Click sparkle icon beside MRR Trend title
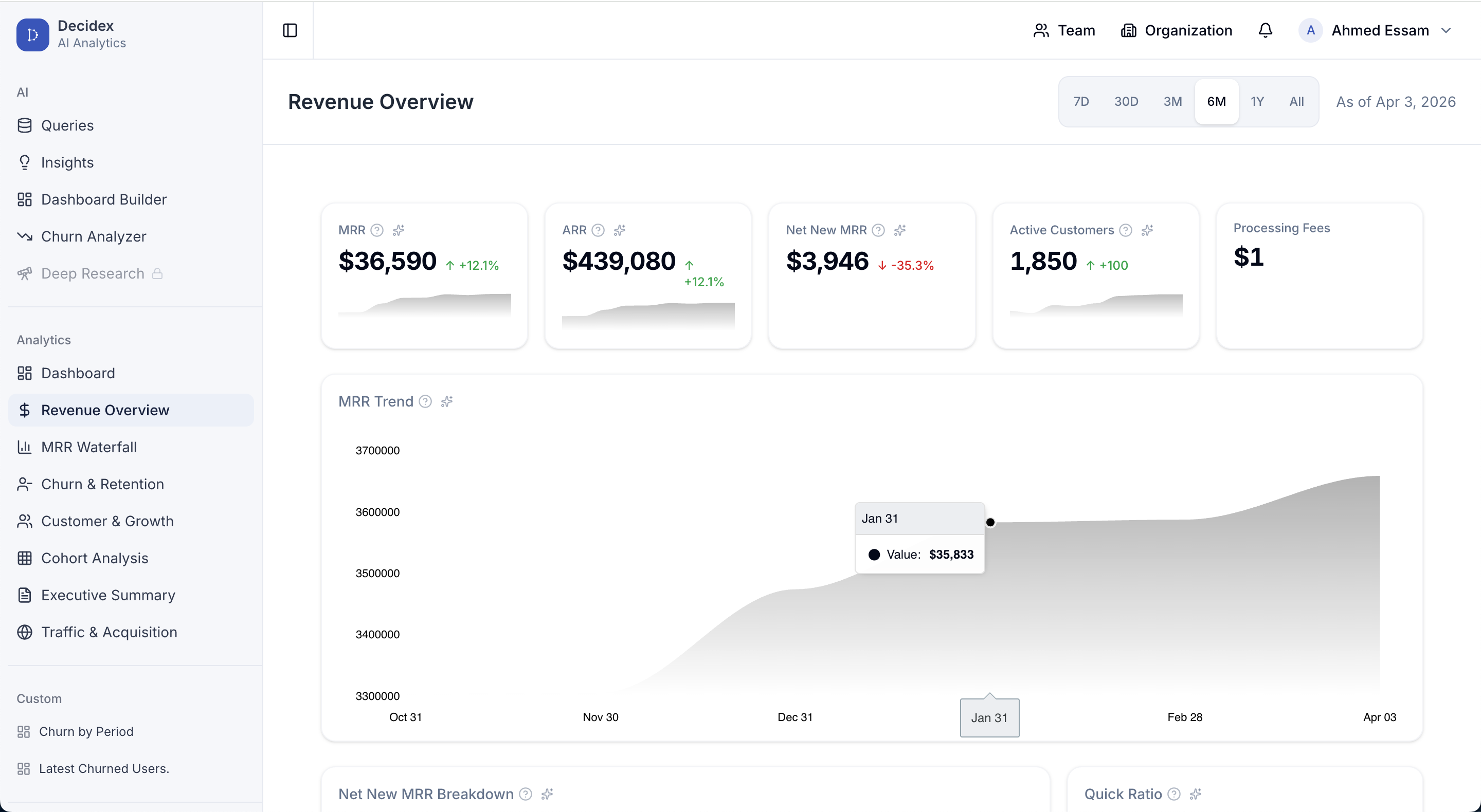Screen dimensions: 1481x812 pos(447,402)
